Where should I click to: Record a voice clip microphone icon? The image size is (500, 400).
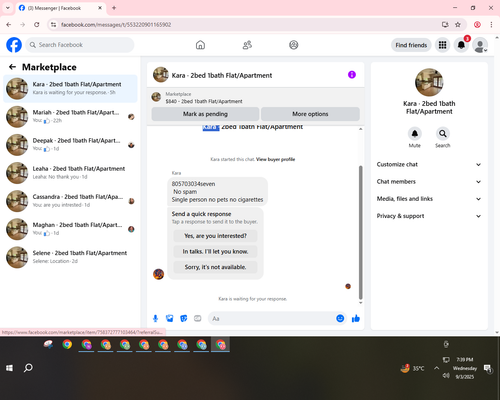(x=155, y=319)
